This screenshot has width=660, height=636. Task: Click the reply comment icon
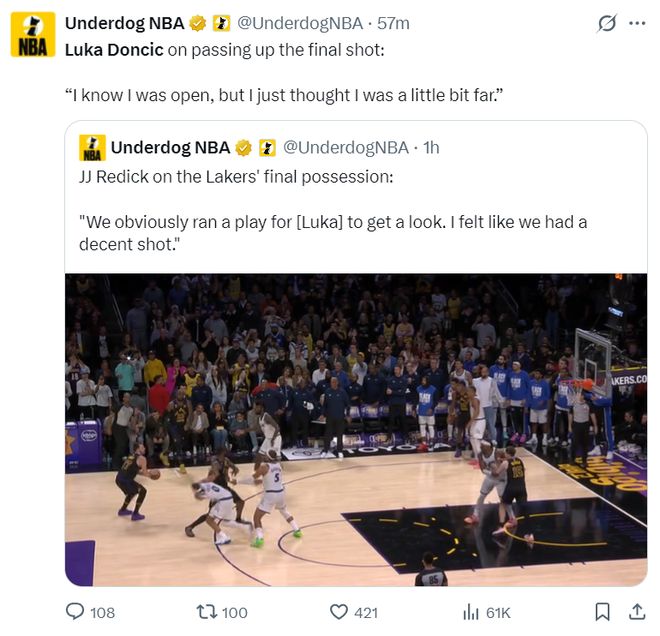click(x=76, y=612)
